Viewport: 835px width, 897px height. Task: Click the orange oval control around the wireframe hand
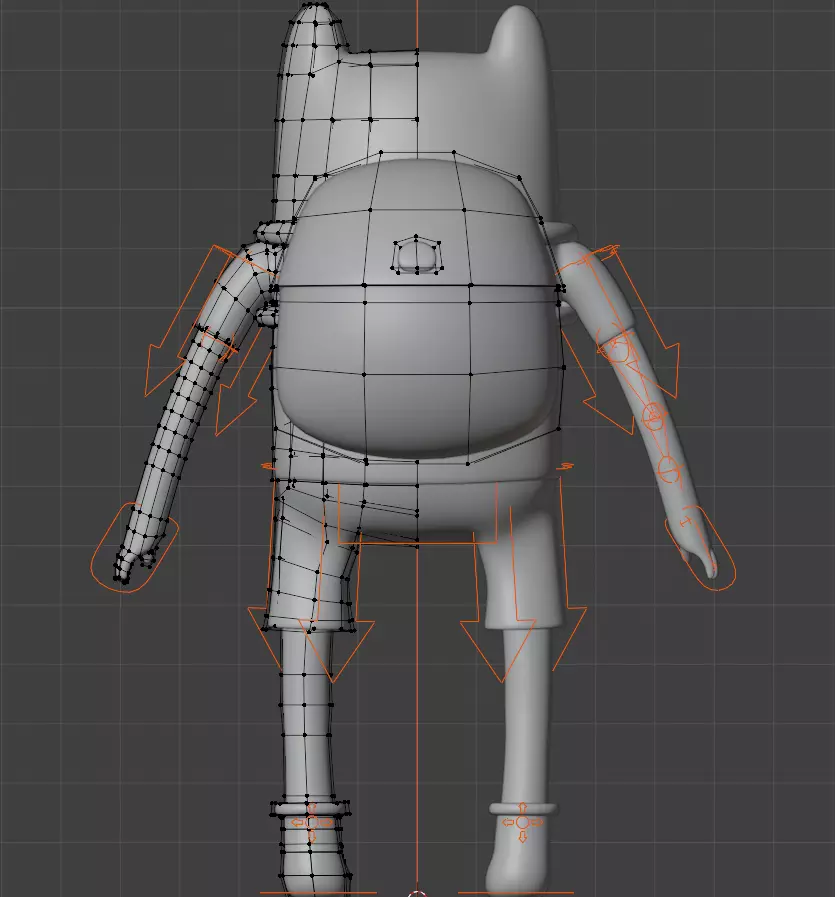[x=135, y=548]
